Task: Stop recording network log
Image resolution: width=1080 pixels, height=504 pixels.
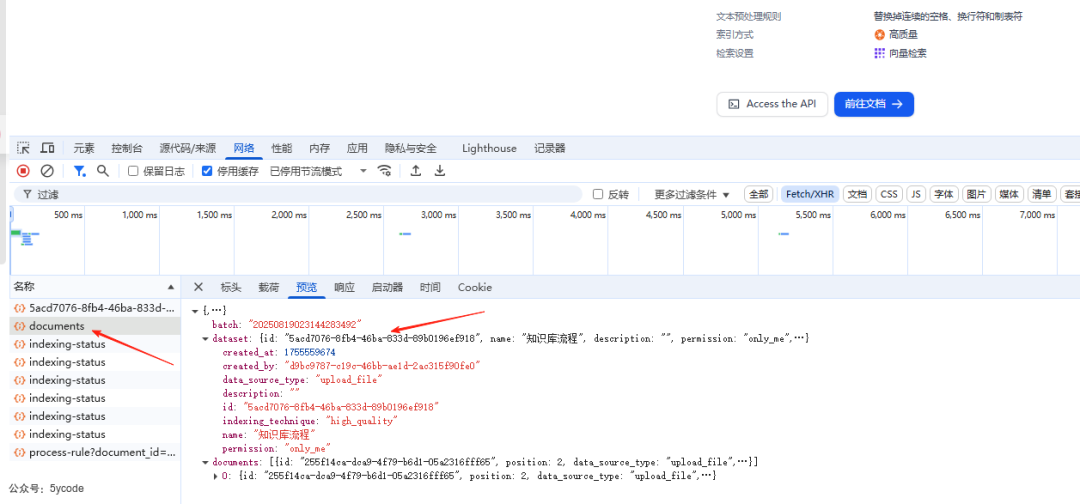Action: click(23, 171)
